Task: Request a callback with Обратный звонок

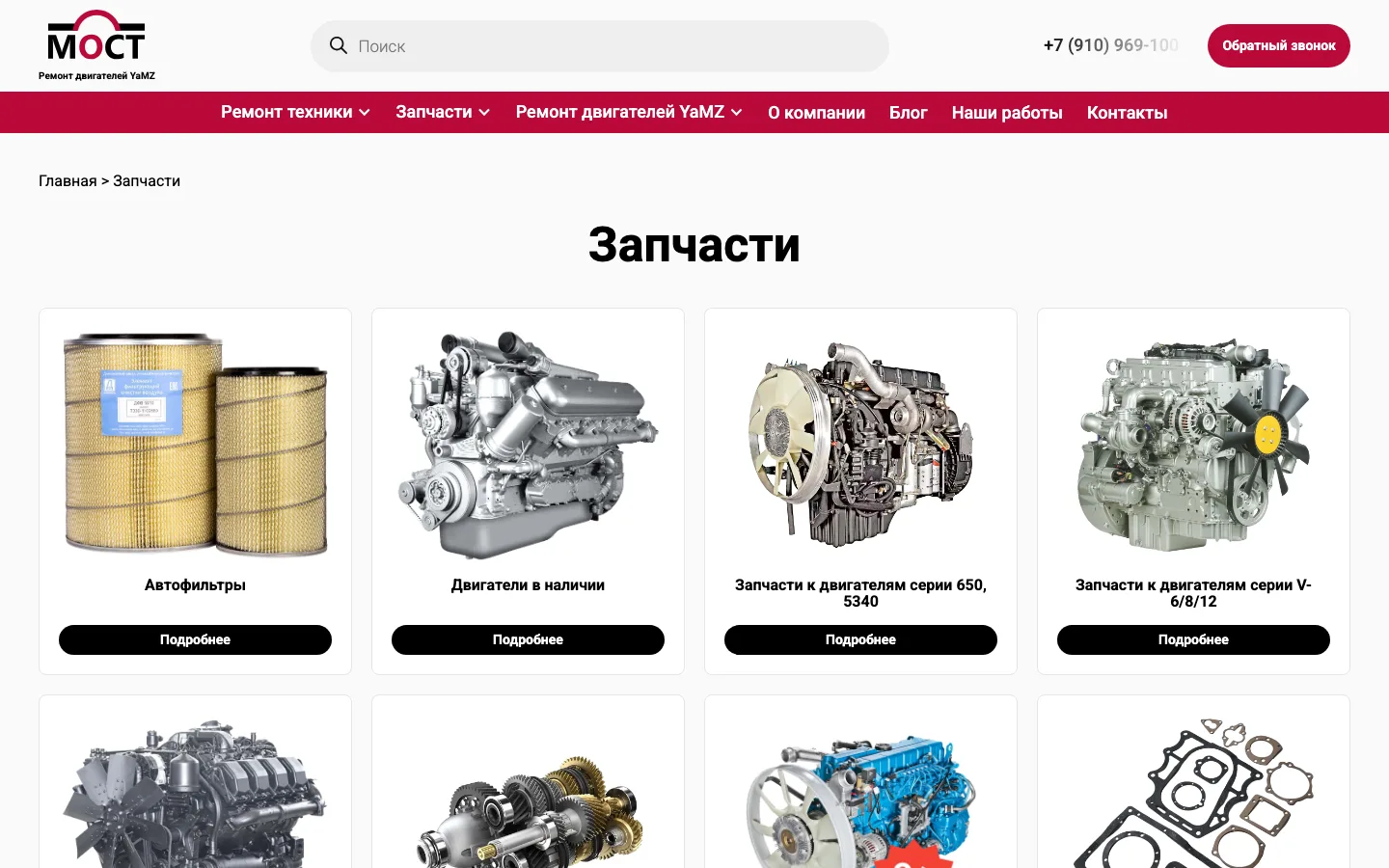Action: 1278,45
